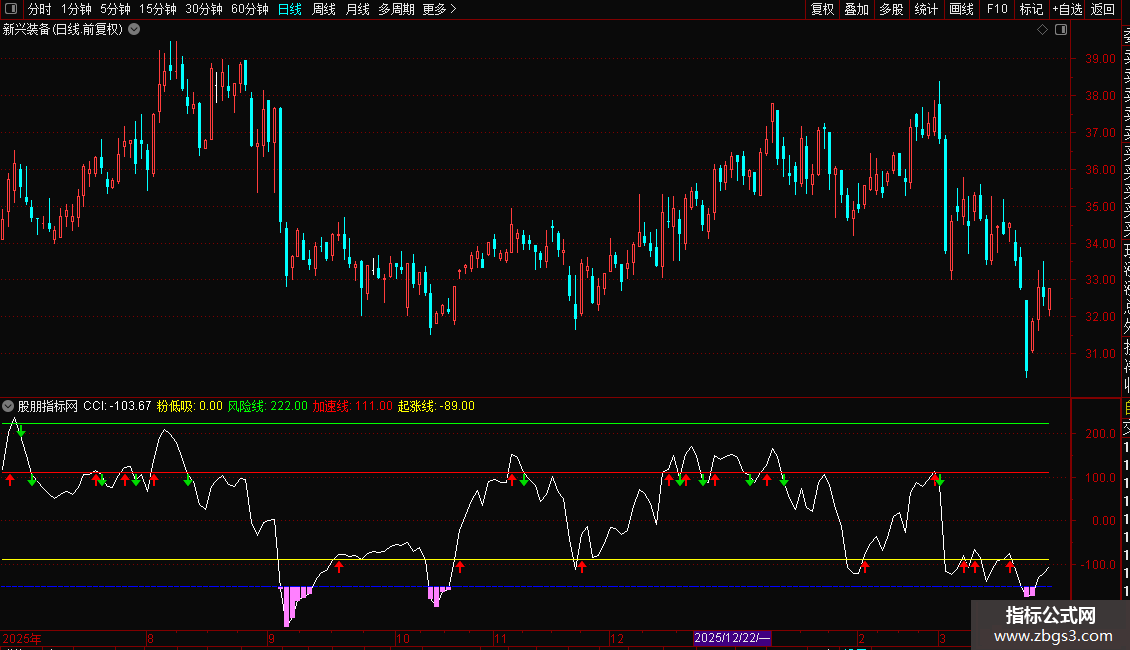Click the 叠加 overlay button

[x=857, y=9]
